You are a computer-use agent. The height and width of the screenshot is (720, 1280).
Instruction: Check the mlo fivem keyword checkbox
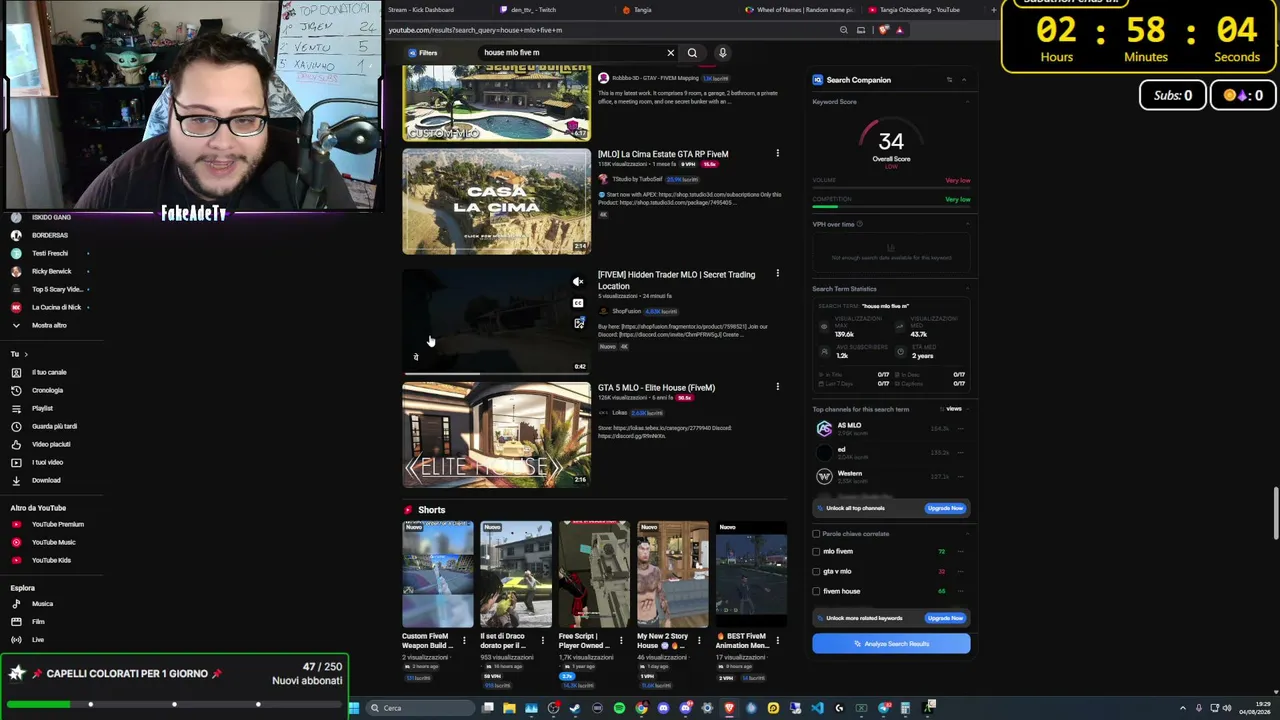(x=816, y=552)
